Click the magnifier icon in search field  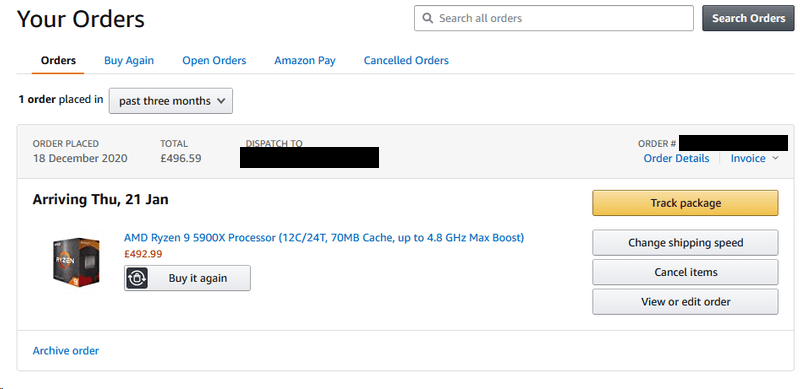pyautogui.click(x=428, y=18)
